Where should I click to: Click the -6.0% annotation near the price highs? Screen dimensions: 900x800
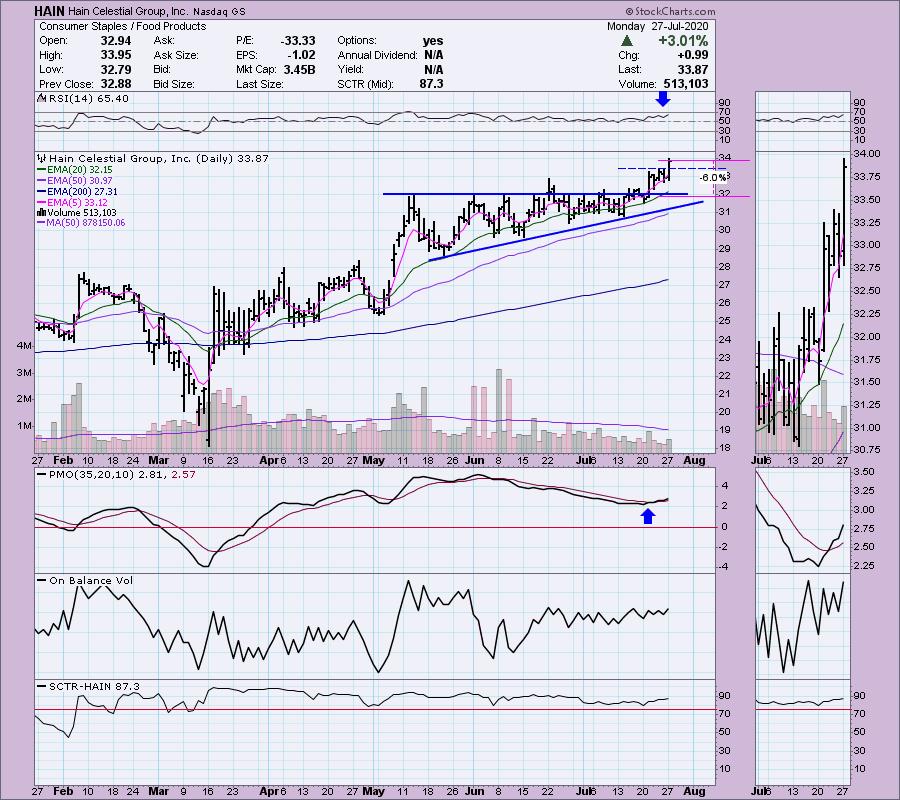[712, 178]
